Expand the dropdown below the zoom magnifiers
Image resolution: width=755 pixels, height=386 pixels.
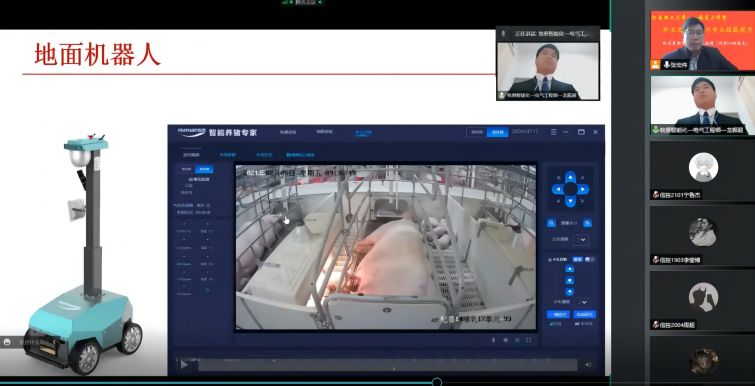pyautogui.click(x=583, y=239)
